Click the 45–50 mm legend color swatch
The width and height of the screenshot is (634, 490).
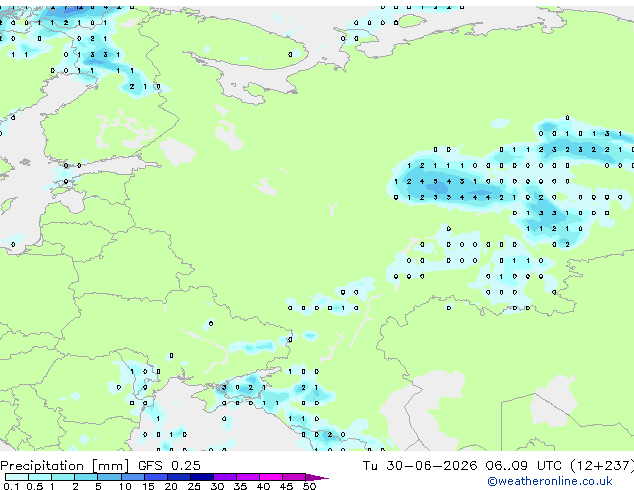[294, 477]
